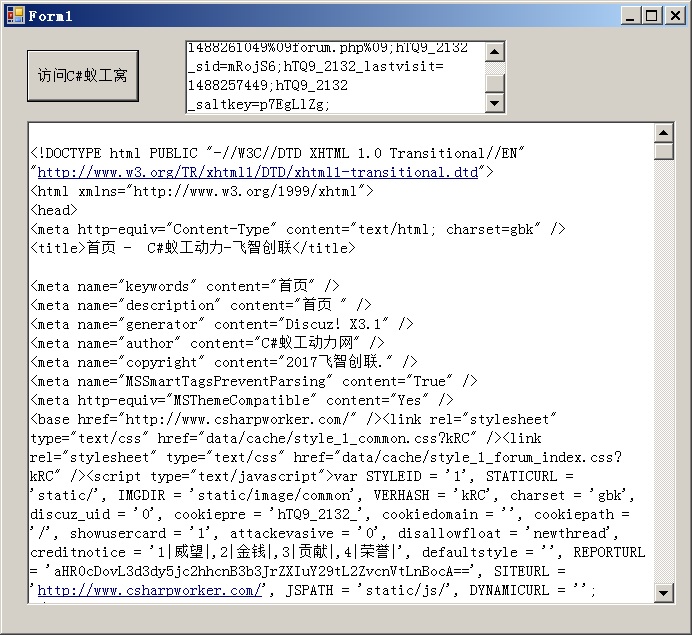This screenshot has height=635, width=692.
Task: Click the HTML textbox scrollbar thumb
Action: click(x=664, y=151)
